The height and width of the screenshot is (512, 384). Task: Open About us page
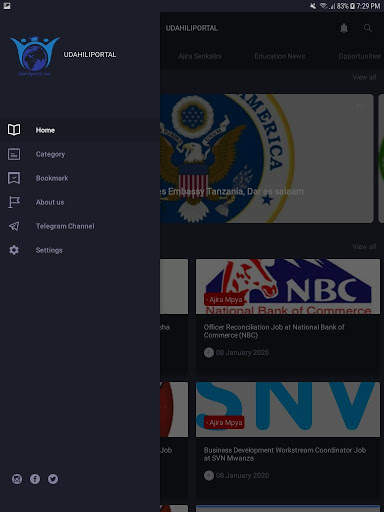[x=80, y=202]
